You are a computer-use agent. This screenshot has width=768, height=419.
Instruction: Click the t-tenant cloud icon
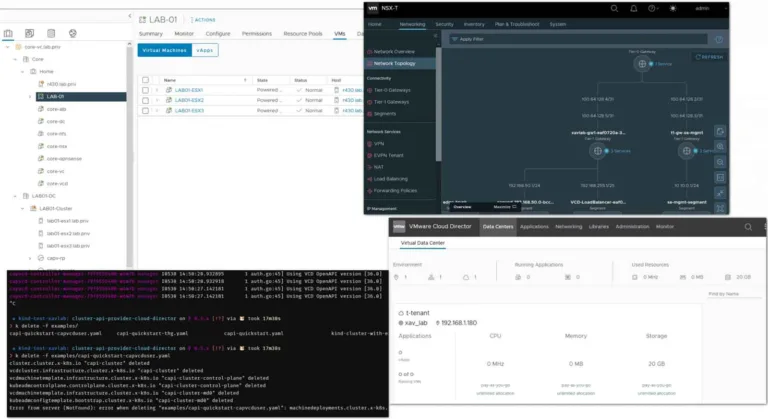pos(401,313)
